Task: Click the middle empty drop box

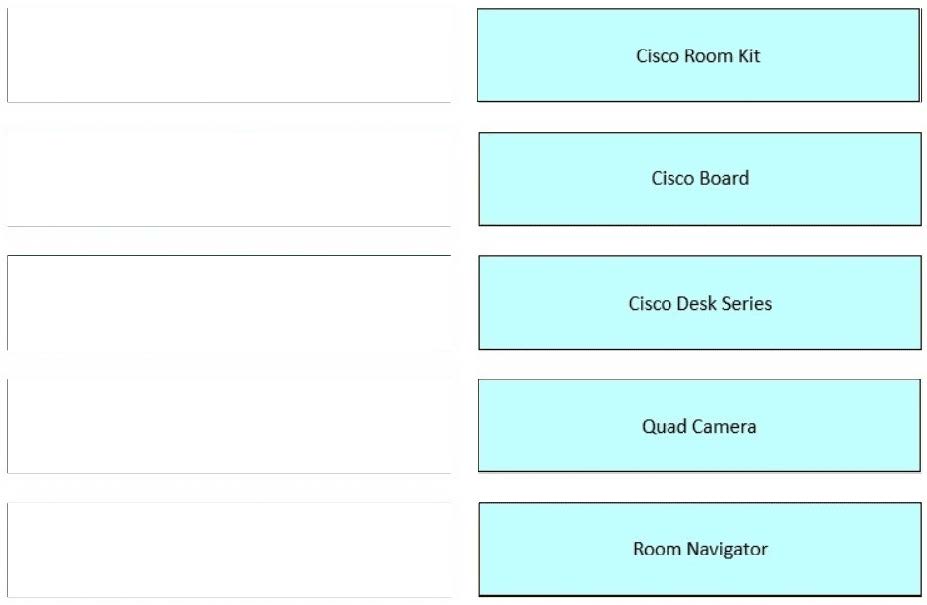Action: [228, 302]
